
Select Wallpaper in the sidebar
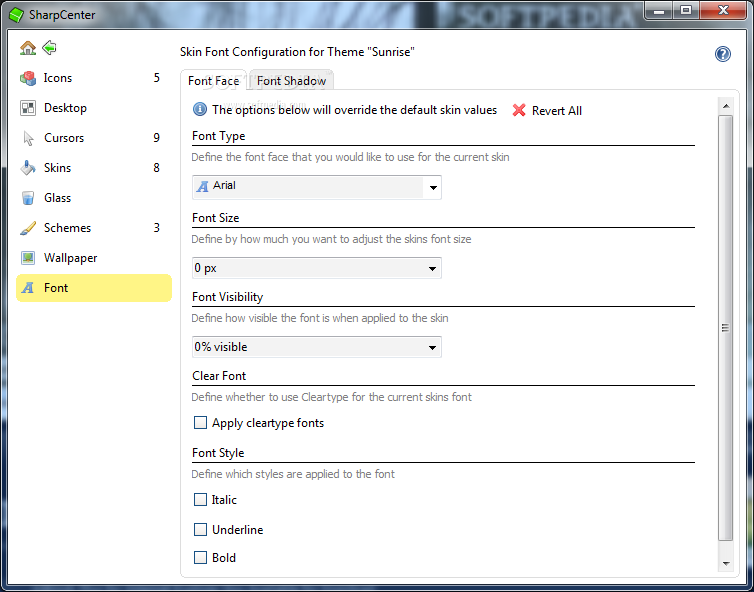pyautogui.click(x=94, y=258)
